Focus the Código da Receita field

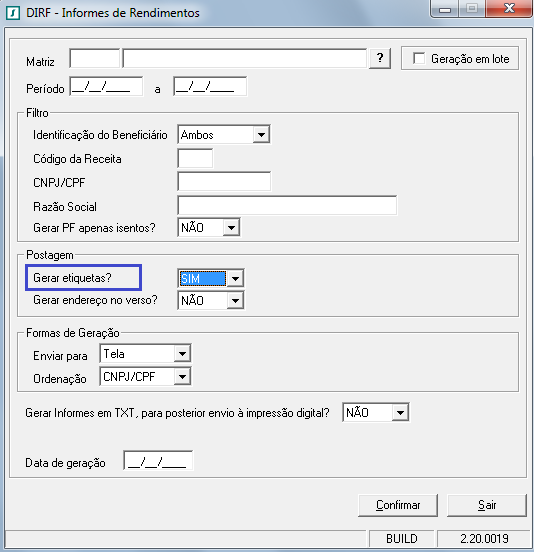point(195,159)
